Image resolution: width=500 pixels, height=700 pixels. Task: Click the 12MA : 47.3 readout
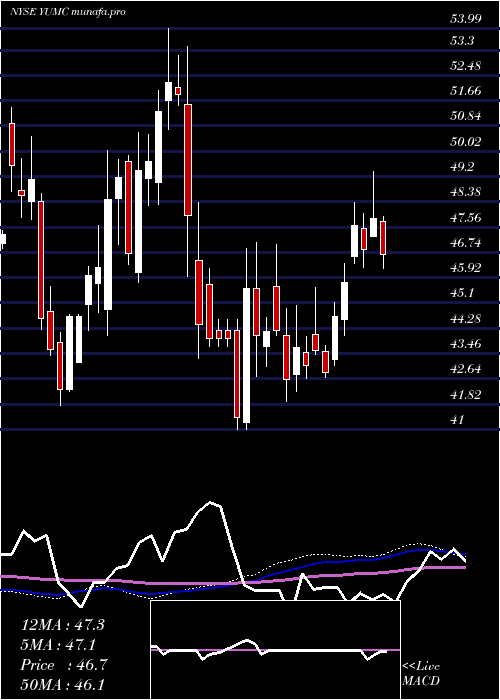62,625
